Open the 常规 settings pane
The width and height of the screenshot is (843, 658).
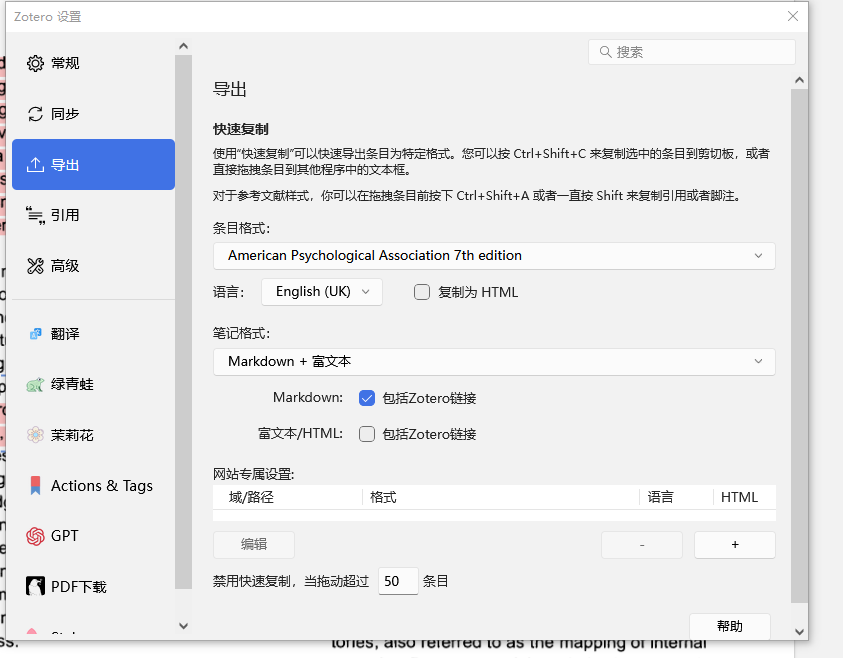click(94, 63)
